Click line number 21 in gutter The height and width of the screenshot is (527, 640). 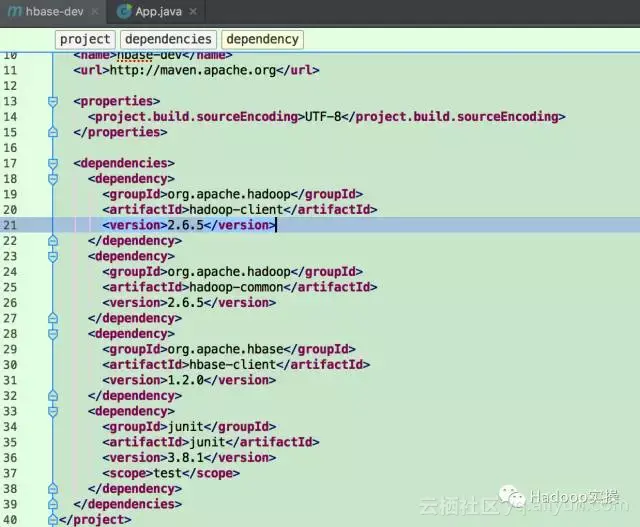[x=10, y=225]
